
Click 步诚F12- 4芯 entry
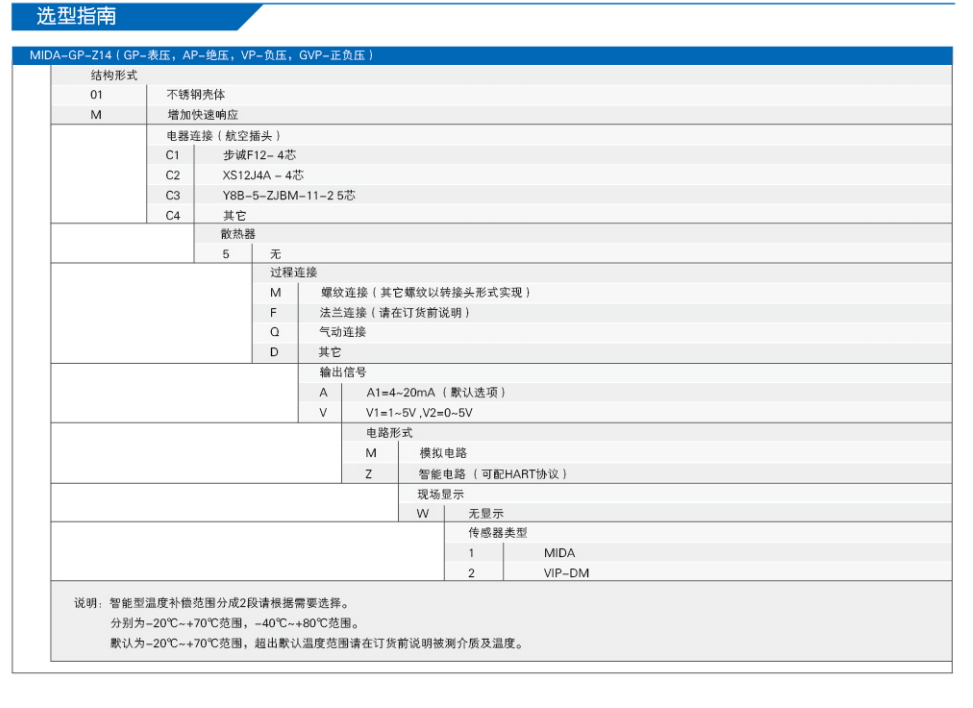coord(259,155)
